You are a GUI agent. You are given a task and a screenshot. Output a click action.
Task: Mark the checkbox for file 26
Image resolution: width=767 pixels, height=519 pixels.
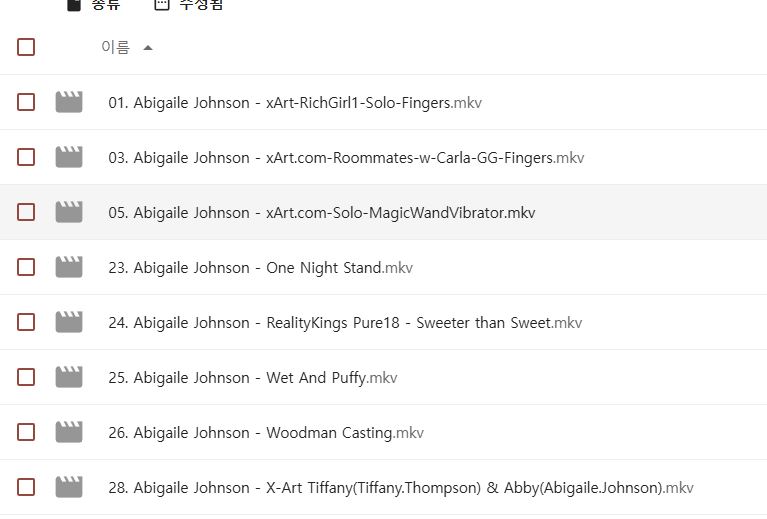[26, 432]
